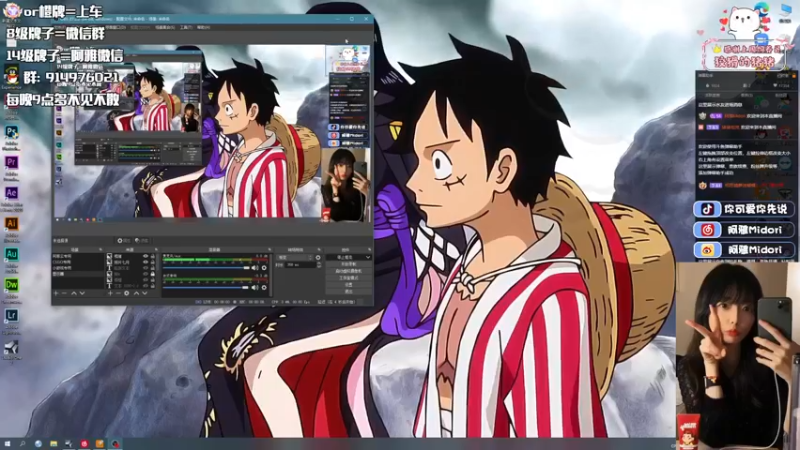Click add source plus icon in OBS
800x450 pixels.
tap(110, 293)
